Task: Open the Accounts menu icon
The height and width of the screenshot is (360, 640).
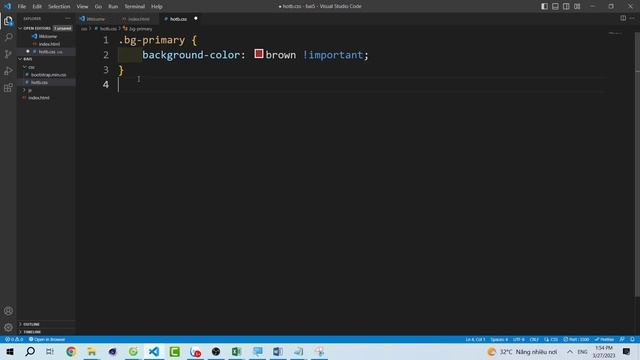Action: (8, 311)
